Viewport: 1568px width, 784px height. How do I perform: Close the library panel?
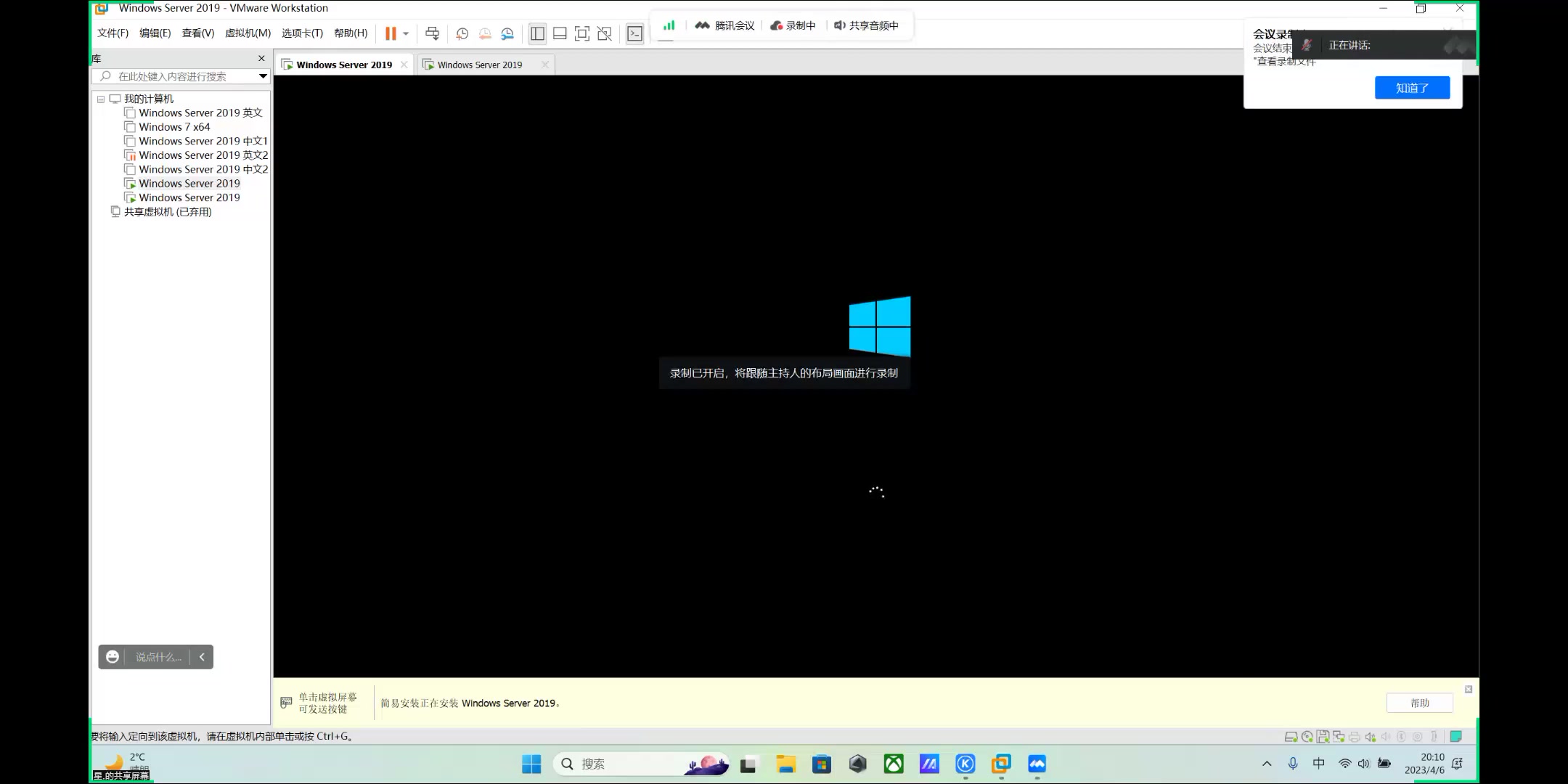click(x=261, y=59)
